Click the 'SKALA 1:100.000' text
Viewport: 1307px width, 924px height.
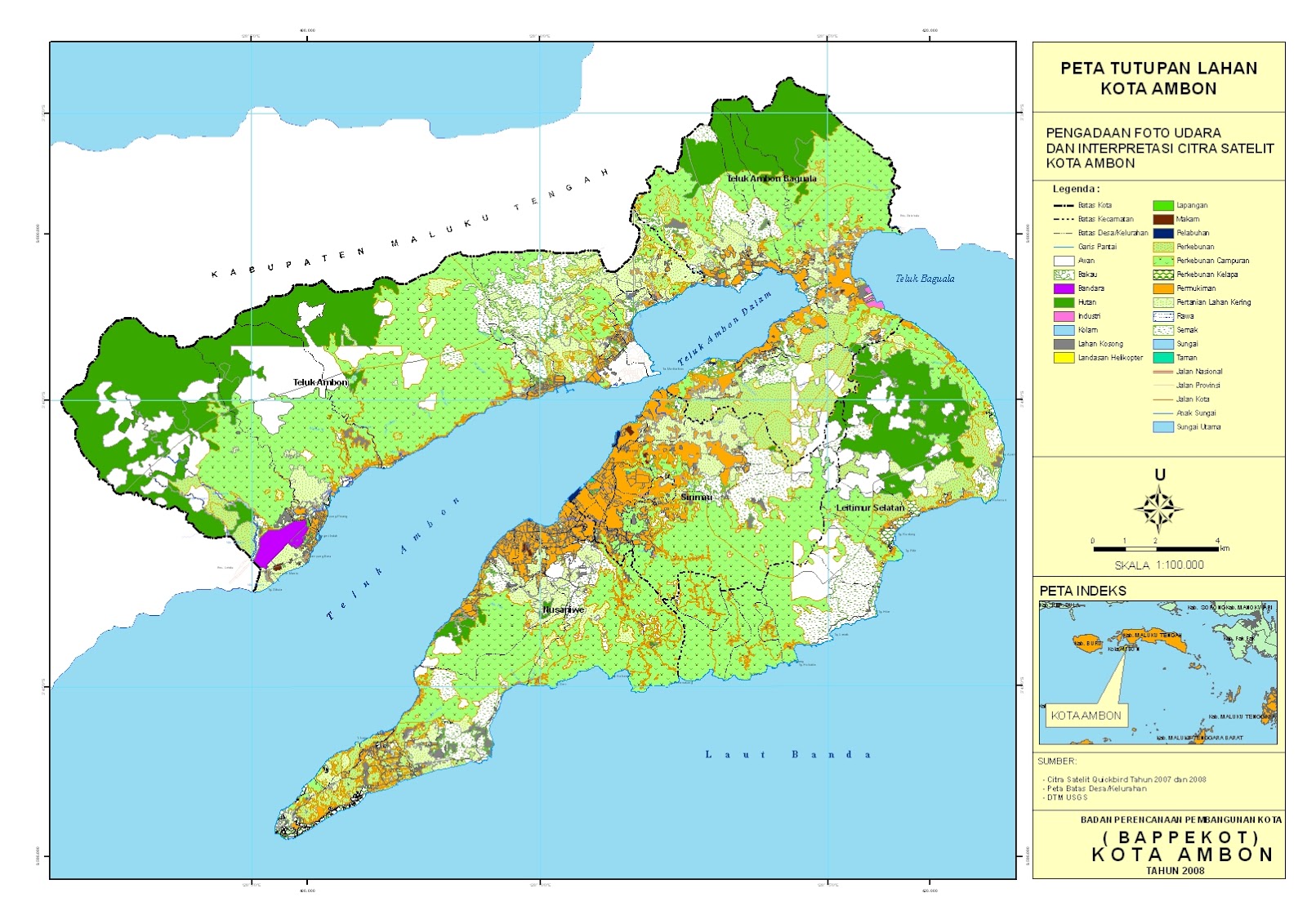click(1158, 565)
